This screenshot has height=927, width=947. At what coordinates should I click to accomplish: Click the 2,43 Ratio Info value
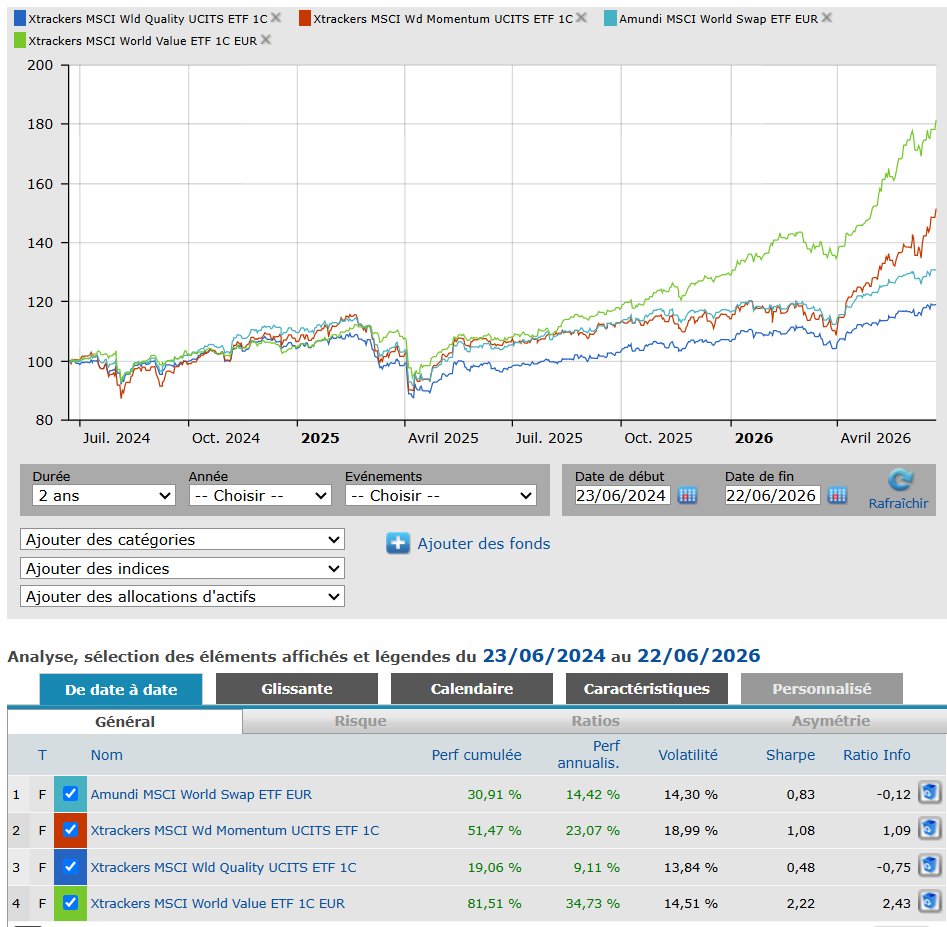click(x=896, y=903)
